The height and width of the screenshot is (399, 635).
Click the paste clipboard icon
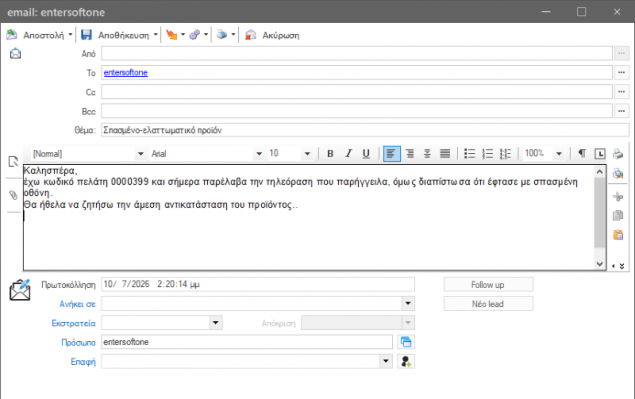coord(618,235)
